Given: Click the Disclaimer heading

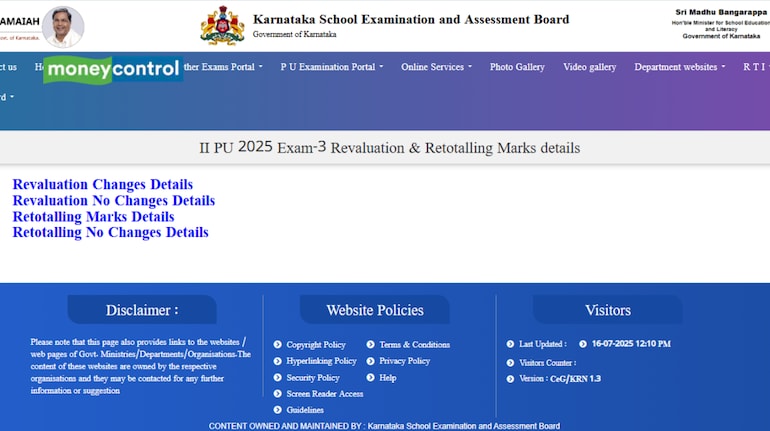Looking at the screenshot, I should click(x=142, y=310).
